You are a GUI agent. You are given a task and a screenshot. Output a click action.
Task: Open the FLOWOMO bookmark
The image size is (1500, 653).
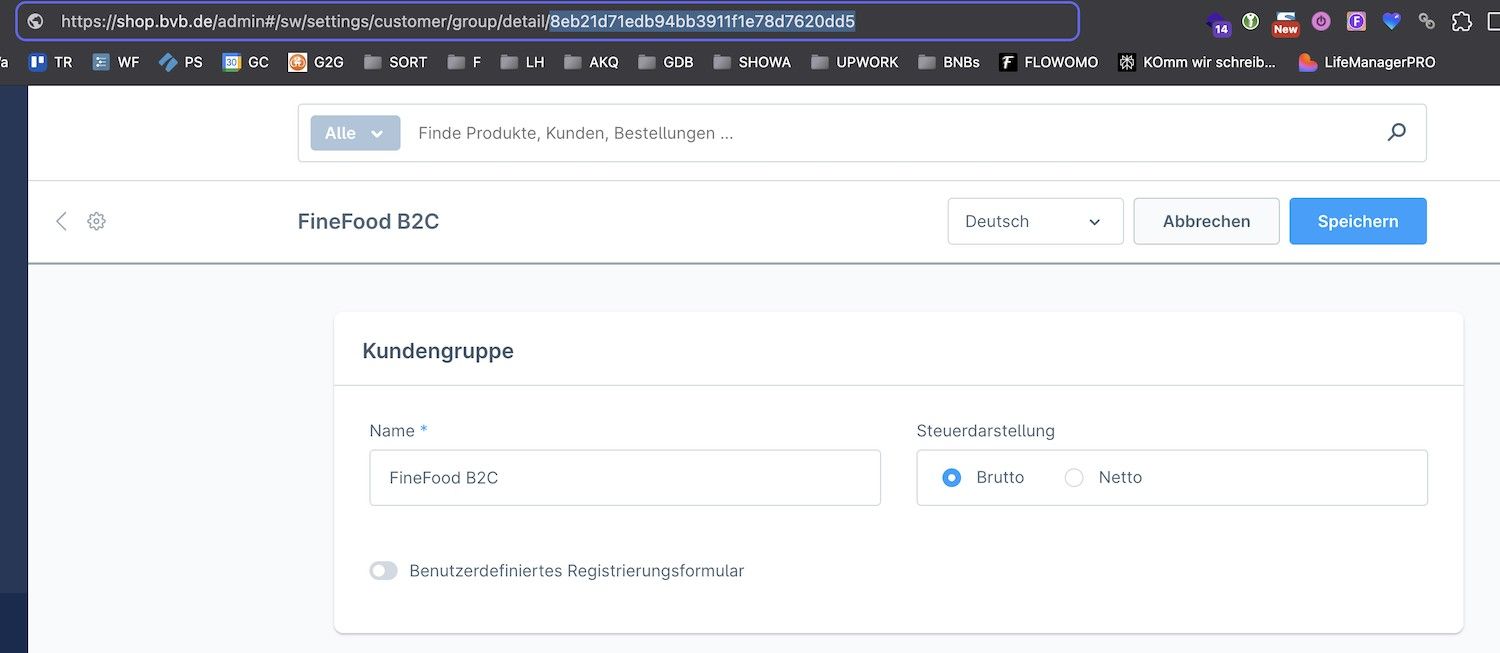1049,62
